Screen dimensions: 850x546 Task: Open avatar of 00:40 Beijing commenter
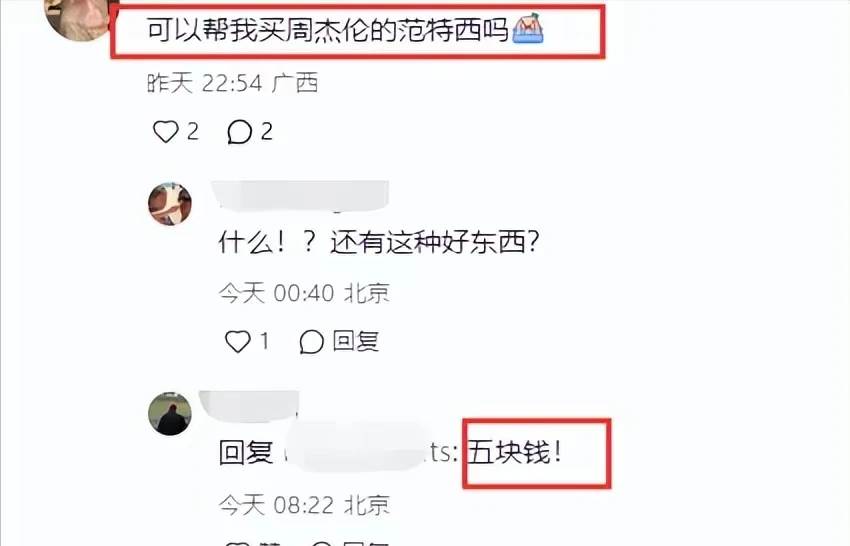[170, 204]
